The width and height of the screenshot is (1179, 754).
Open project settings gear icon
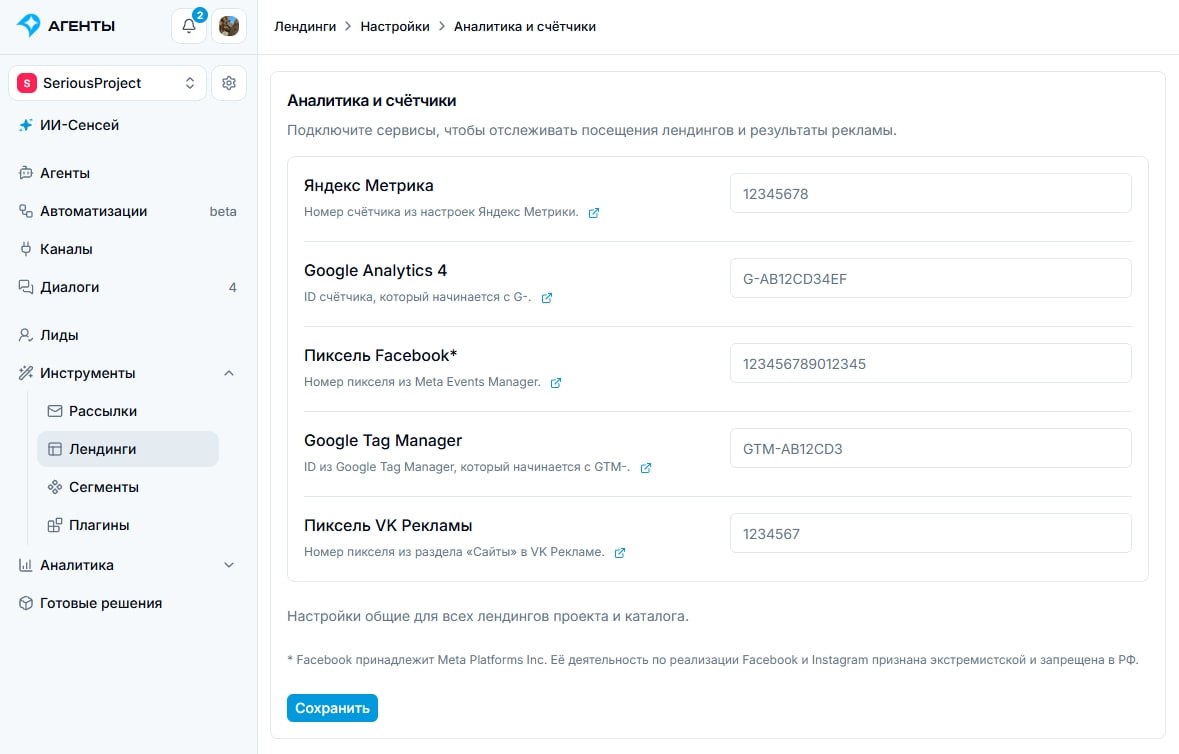coord(229,83)
